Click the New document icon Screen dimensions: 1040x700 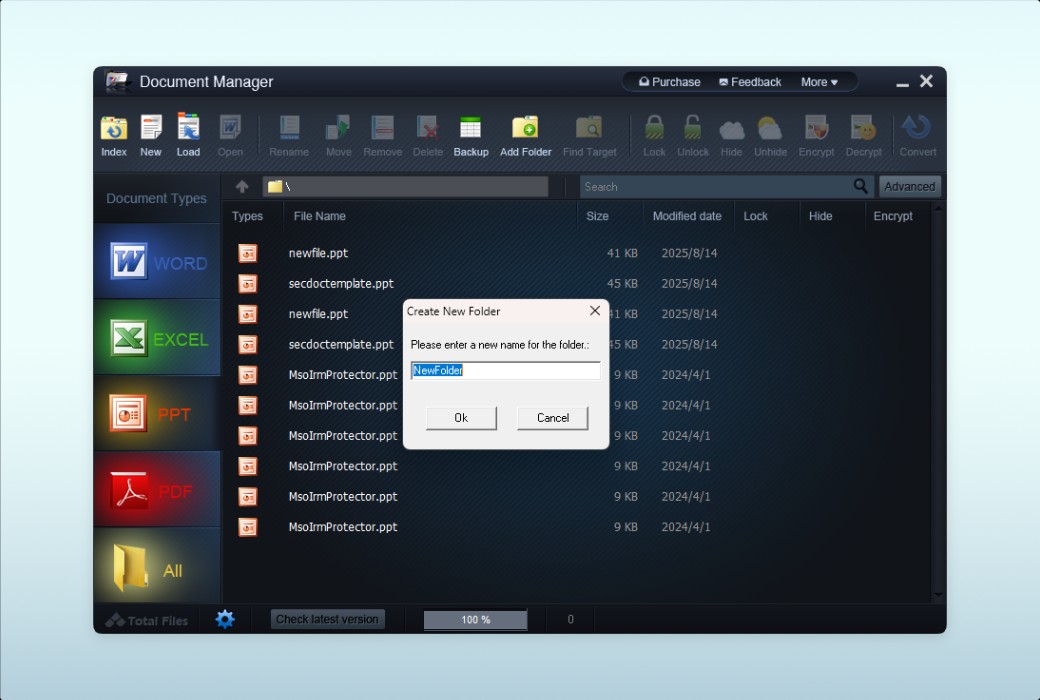point(151,129)
